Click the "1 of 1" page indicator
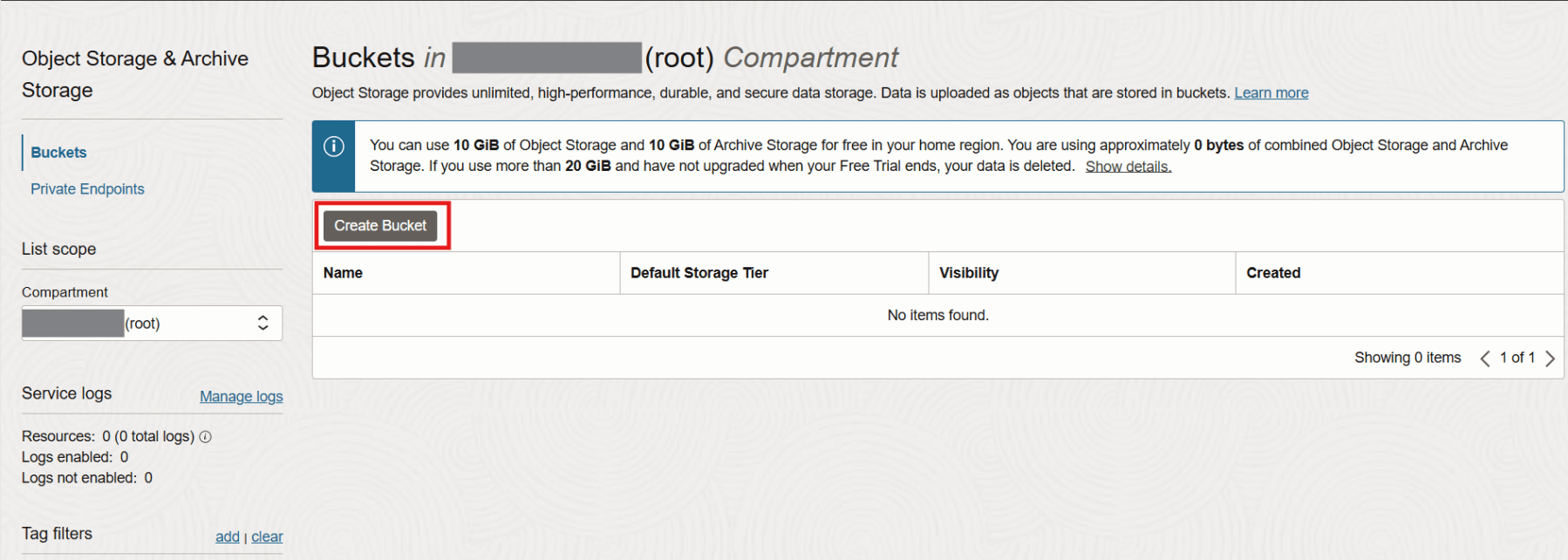Viewport: 1568px width, 560px height. [x=1517, y=358]
